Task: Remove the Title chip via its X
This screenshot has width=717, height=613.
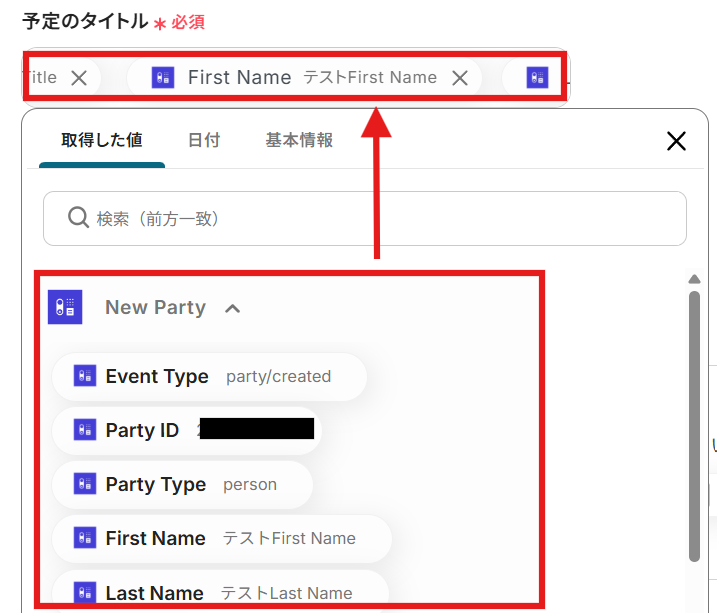Action: click(79, 78)
